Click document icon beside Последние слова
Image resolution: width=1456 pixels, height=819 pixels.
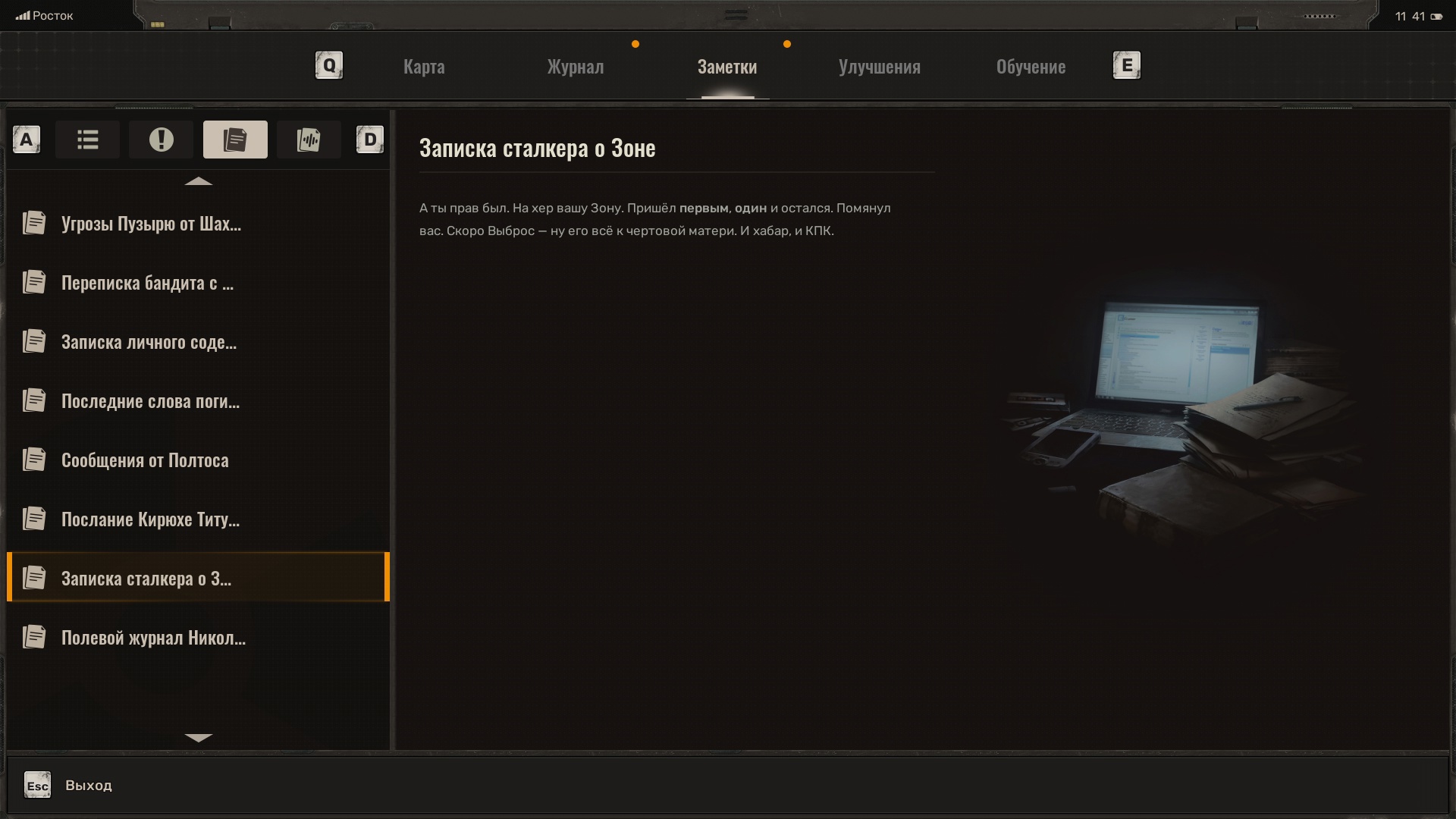34,400
